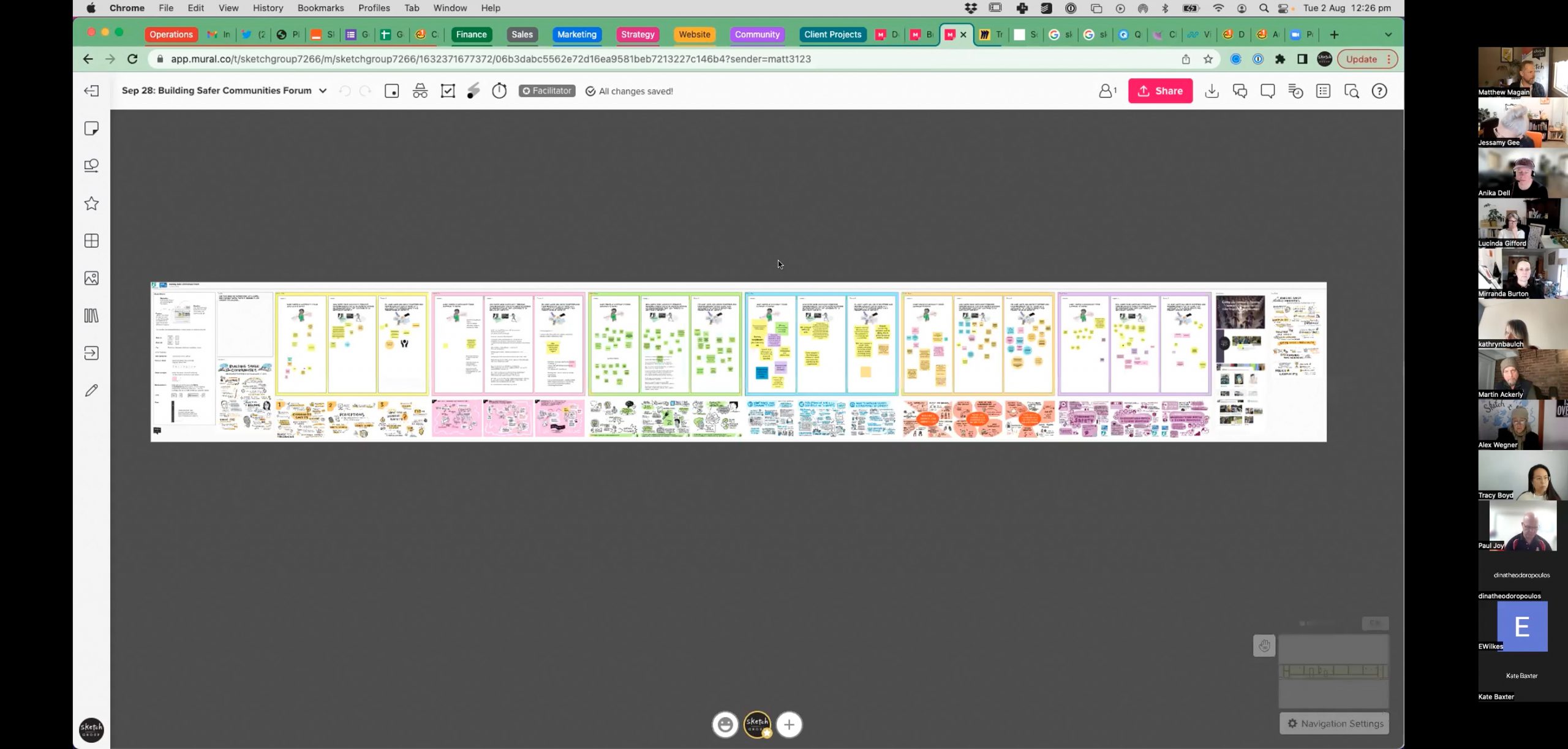Open the frameworks grid tool in sidebar
The height and width of the screenshot is (749, 1568).
point(91,241)
